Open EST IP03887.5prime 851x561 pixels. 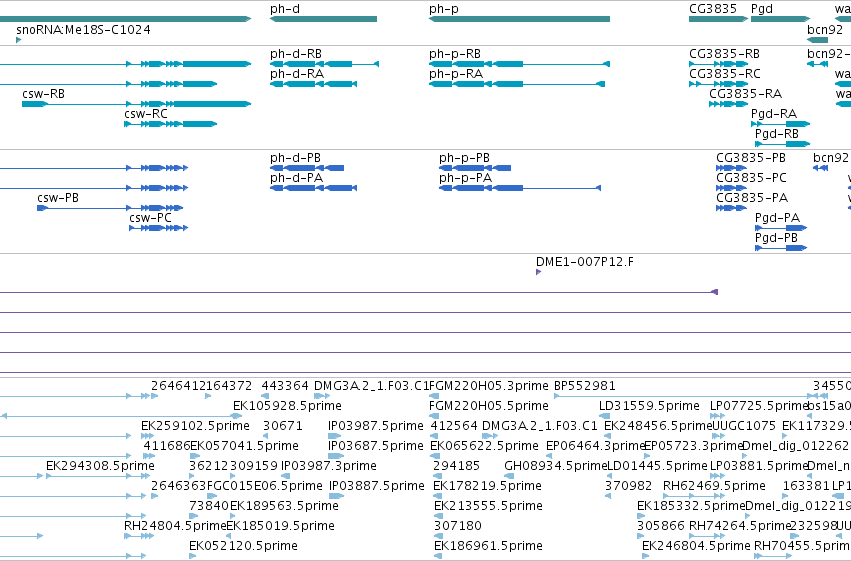click(x=336, y=496)
